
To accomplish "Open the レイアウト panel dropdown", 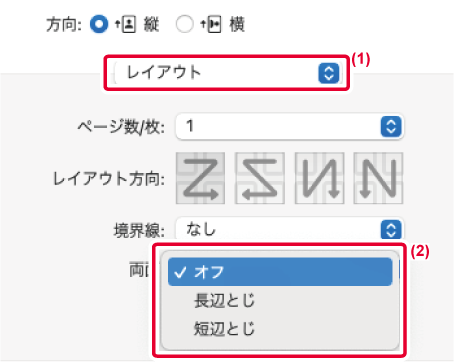I will click(x=227, y=73).
